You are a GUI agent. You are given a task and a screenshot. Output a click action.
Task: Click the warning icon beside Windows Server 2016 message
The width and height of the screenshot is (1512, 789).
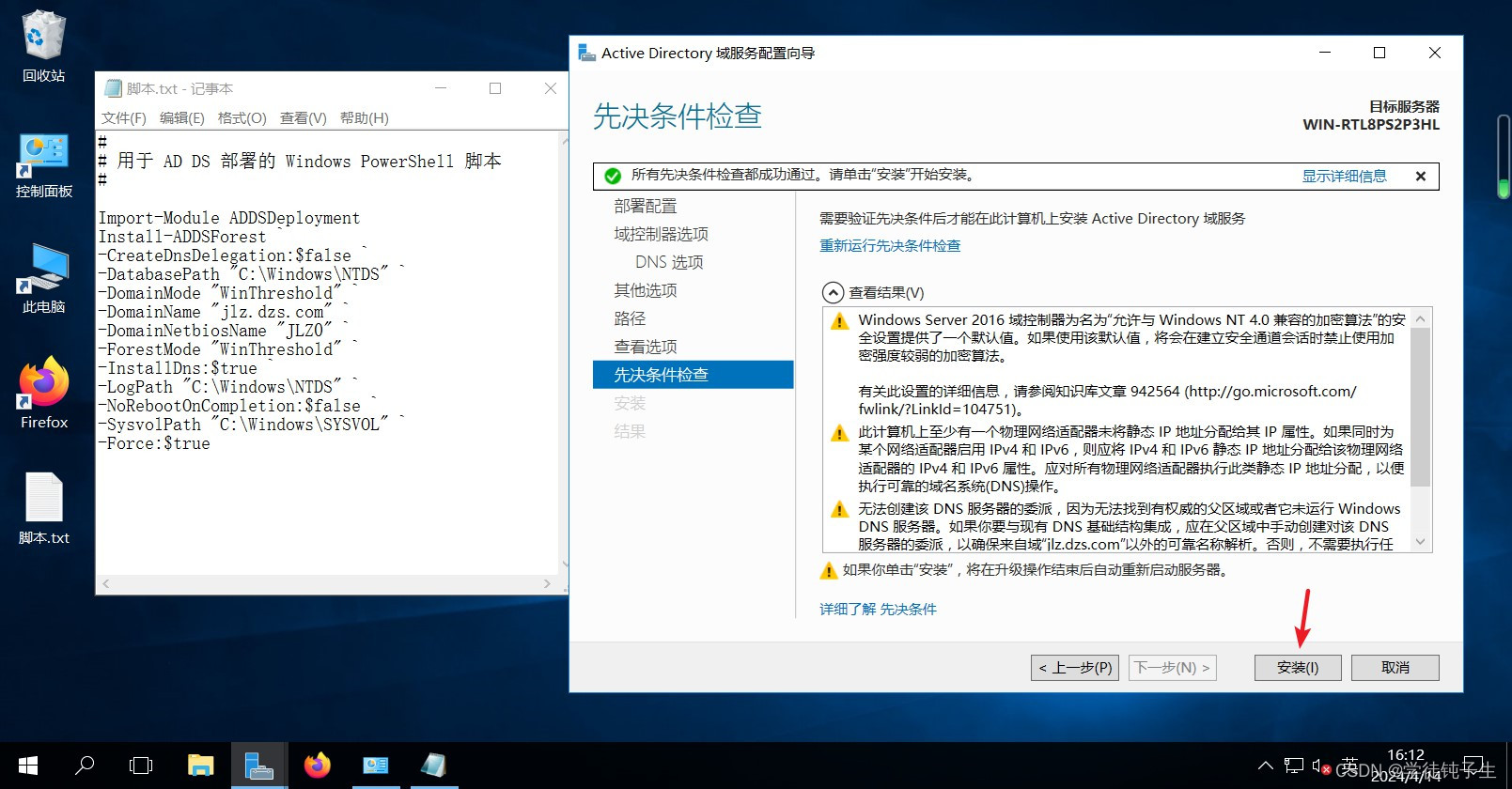coord(839,322)
